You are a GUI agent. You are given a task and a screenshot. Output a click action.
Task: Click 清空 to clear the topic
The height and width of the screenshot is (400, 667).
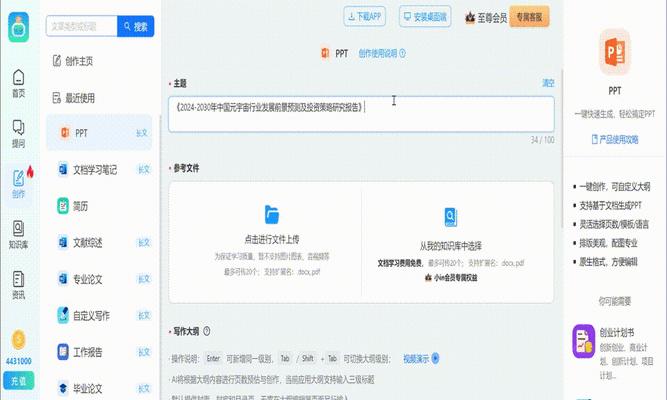coord(548,83)
